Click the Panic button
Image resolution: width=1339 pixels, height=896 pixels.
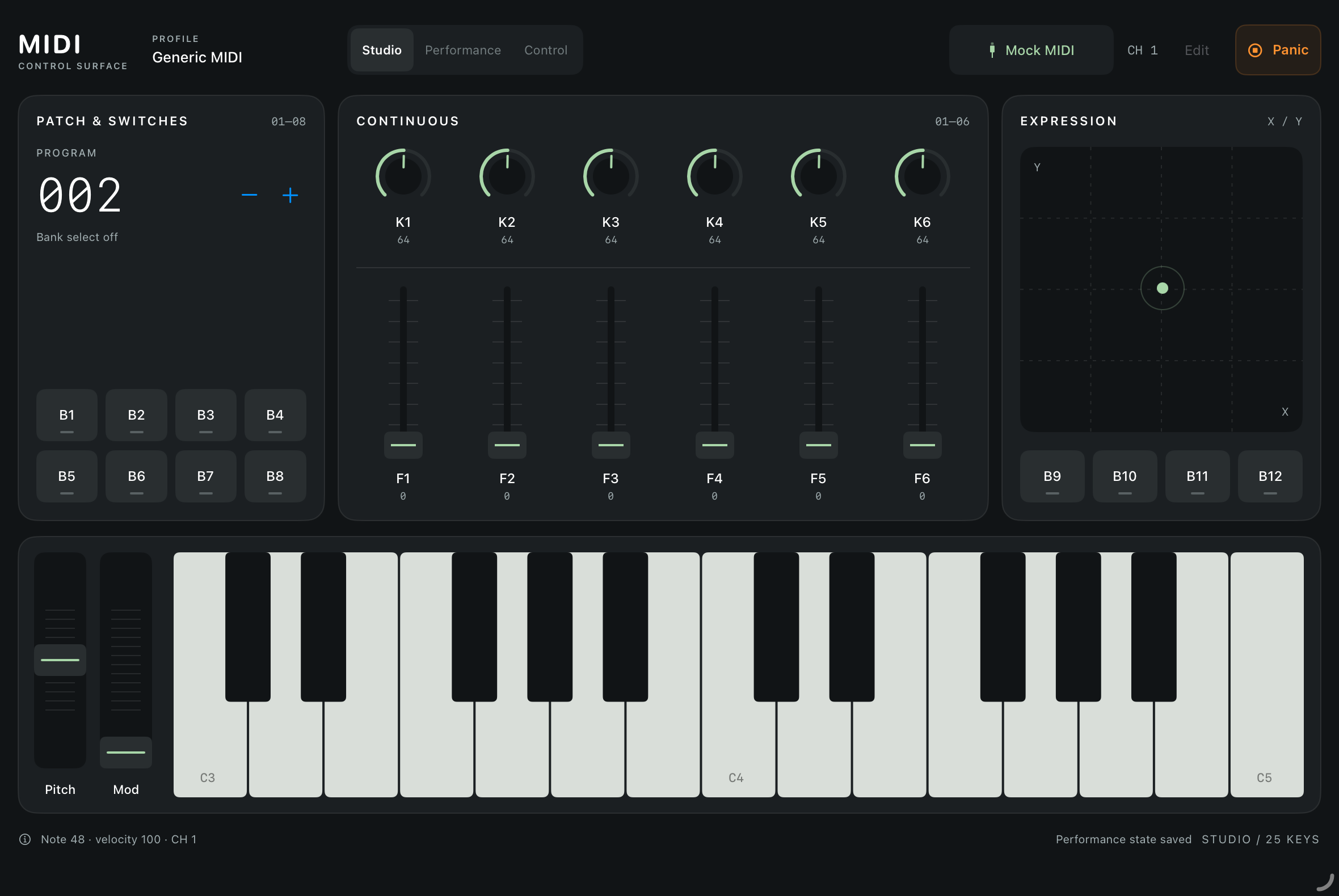coord(1277,50)
